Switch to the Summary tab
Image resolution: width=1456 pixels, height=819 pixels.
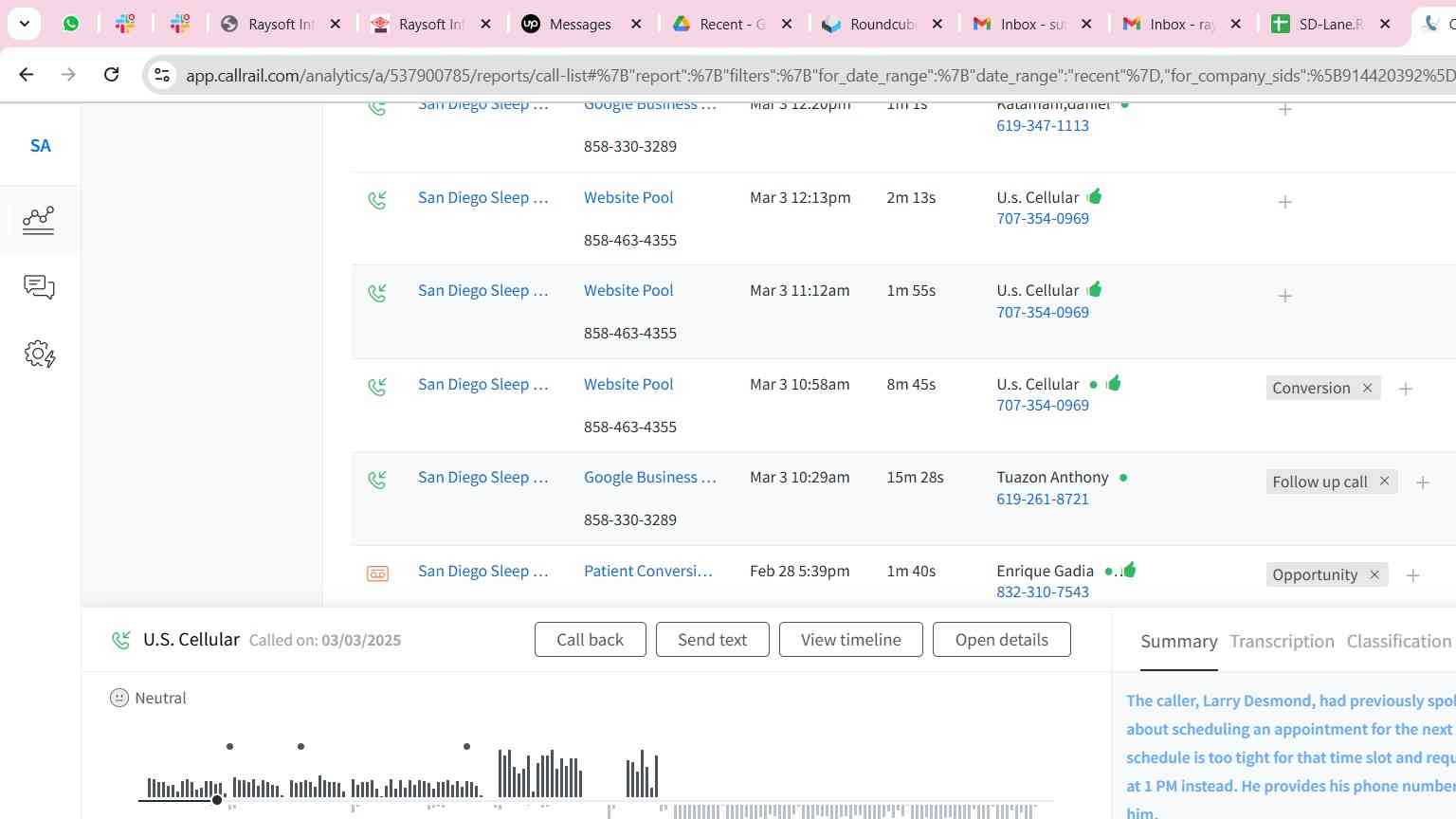(1178, 642)
